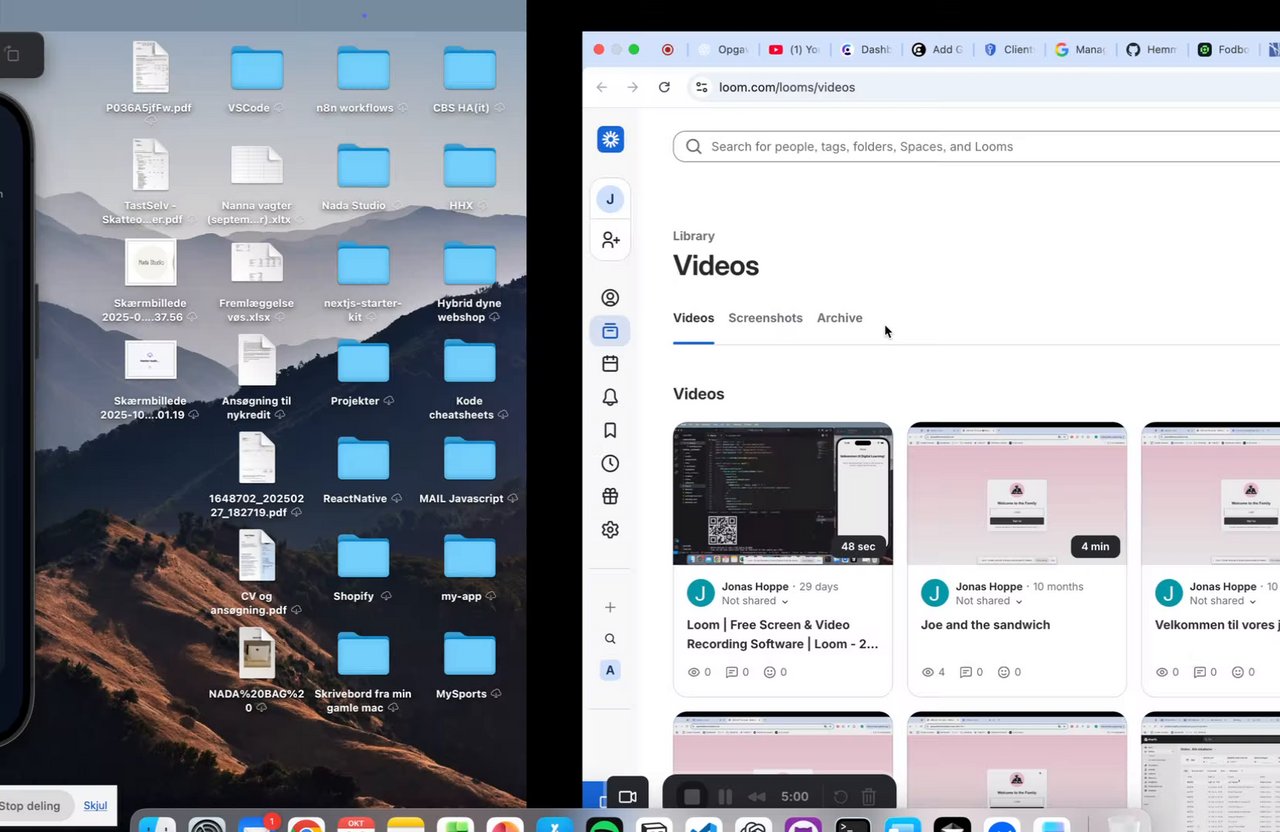Click the A space badge in sidebar
Screen dimensions: 1280x832
pos(610,670)
